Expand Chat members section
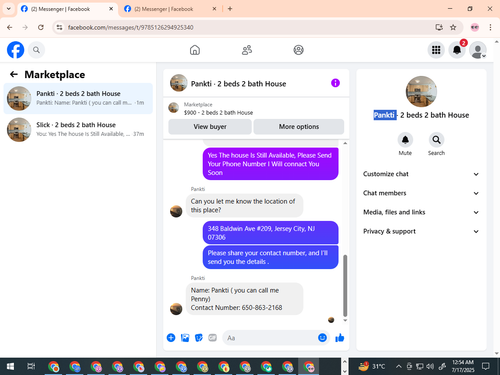This screenshot has height=375, width=500. 421,193
